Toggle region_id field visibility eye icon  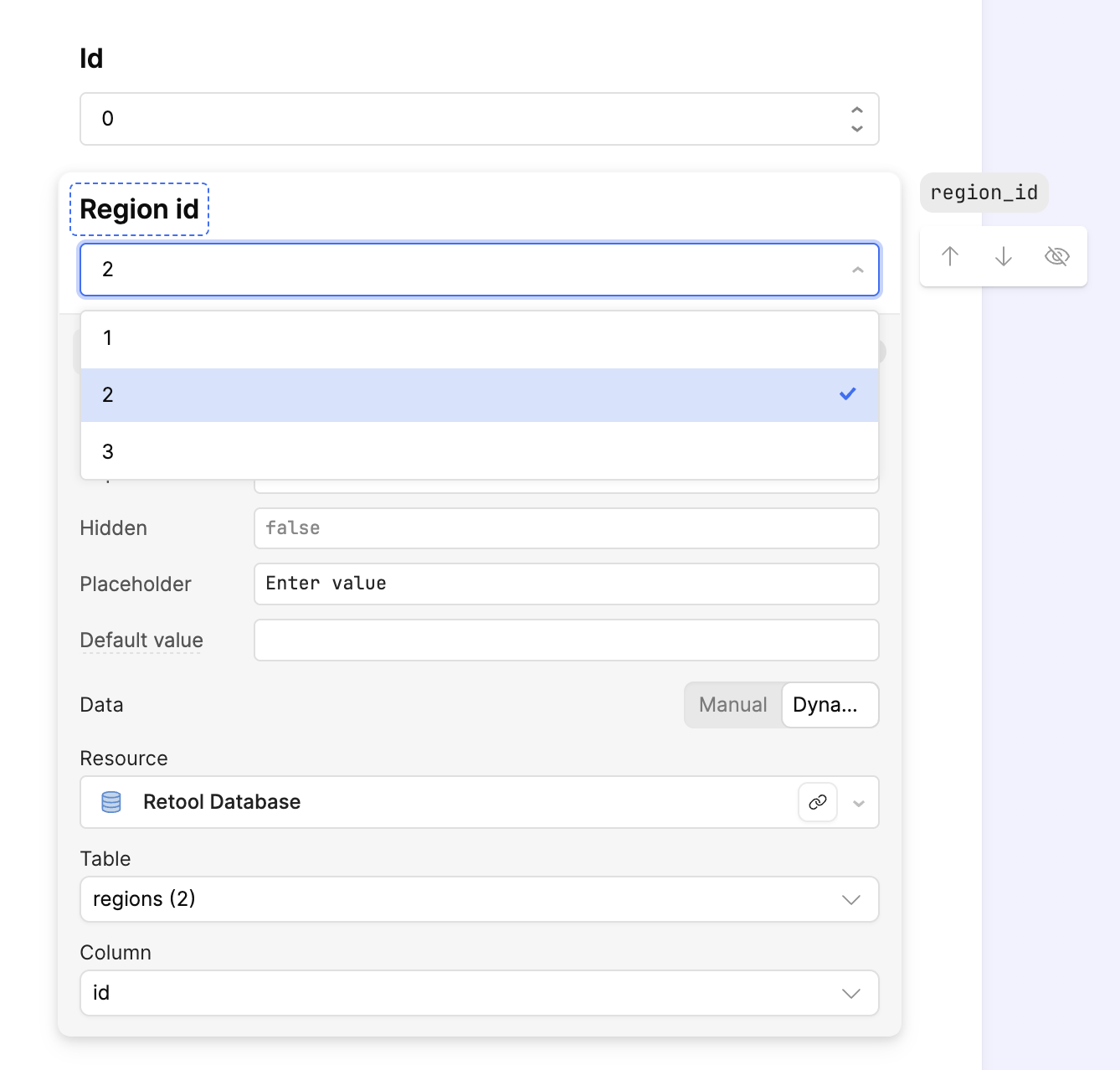pos(1057,256)
